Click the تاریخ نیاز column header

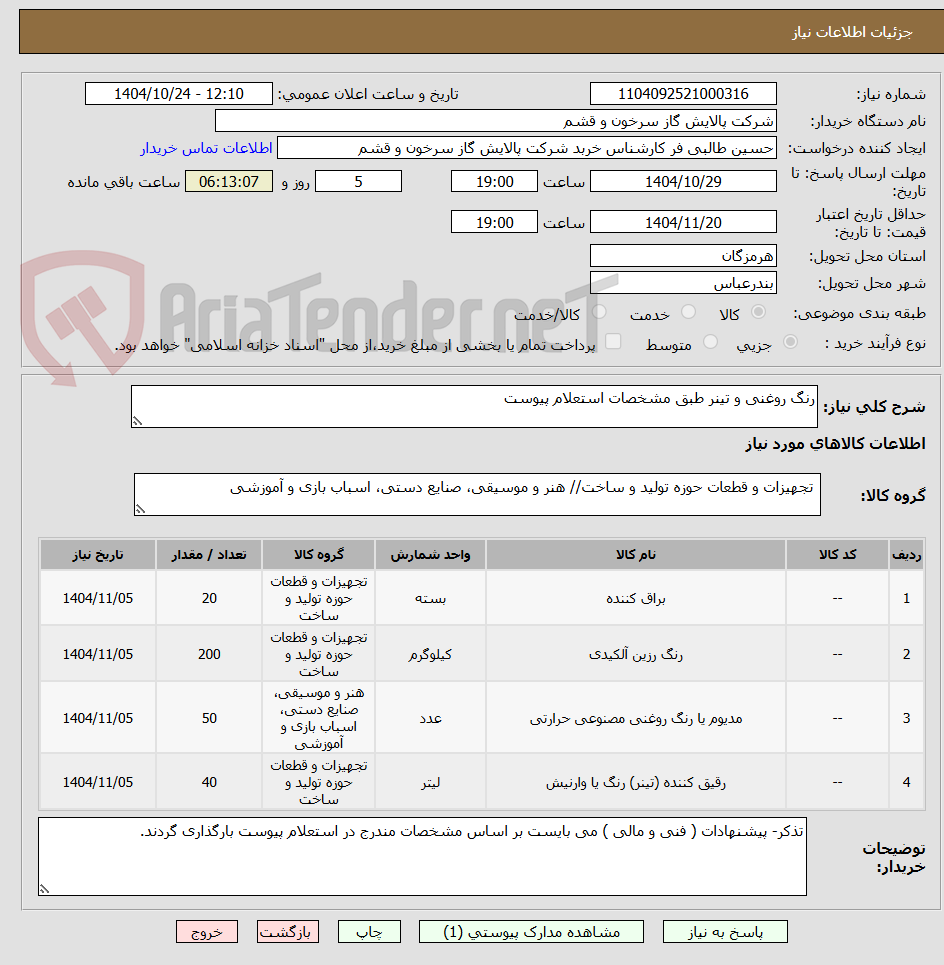tap(98, 555)
